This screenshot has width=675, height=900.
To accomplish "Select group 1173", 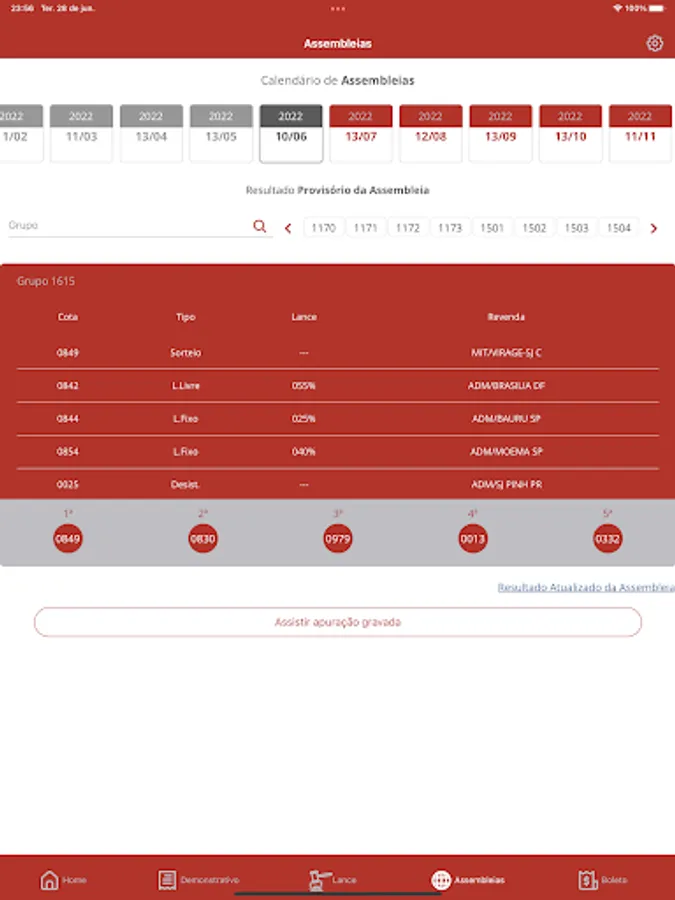I will tap(450, 228).
